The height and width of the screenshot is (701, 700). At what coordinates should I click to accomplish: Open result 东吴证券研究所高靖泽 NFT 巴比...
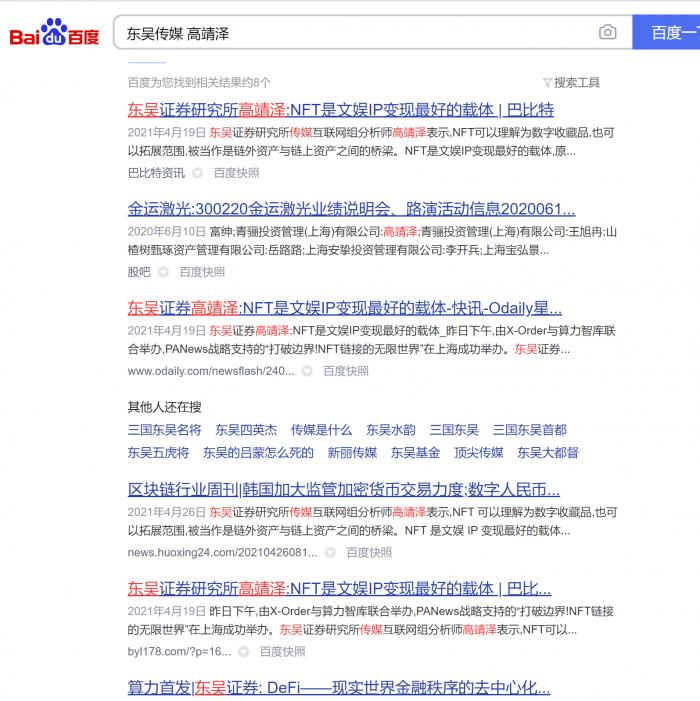coord(339,589)
